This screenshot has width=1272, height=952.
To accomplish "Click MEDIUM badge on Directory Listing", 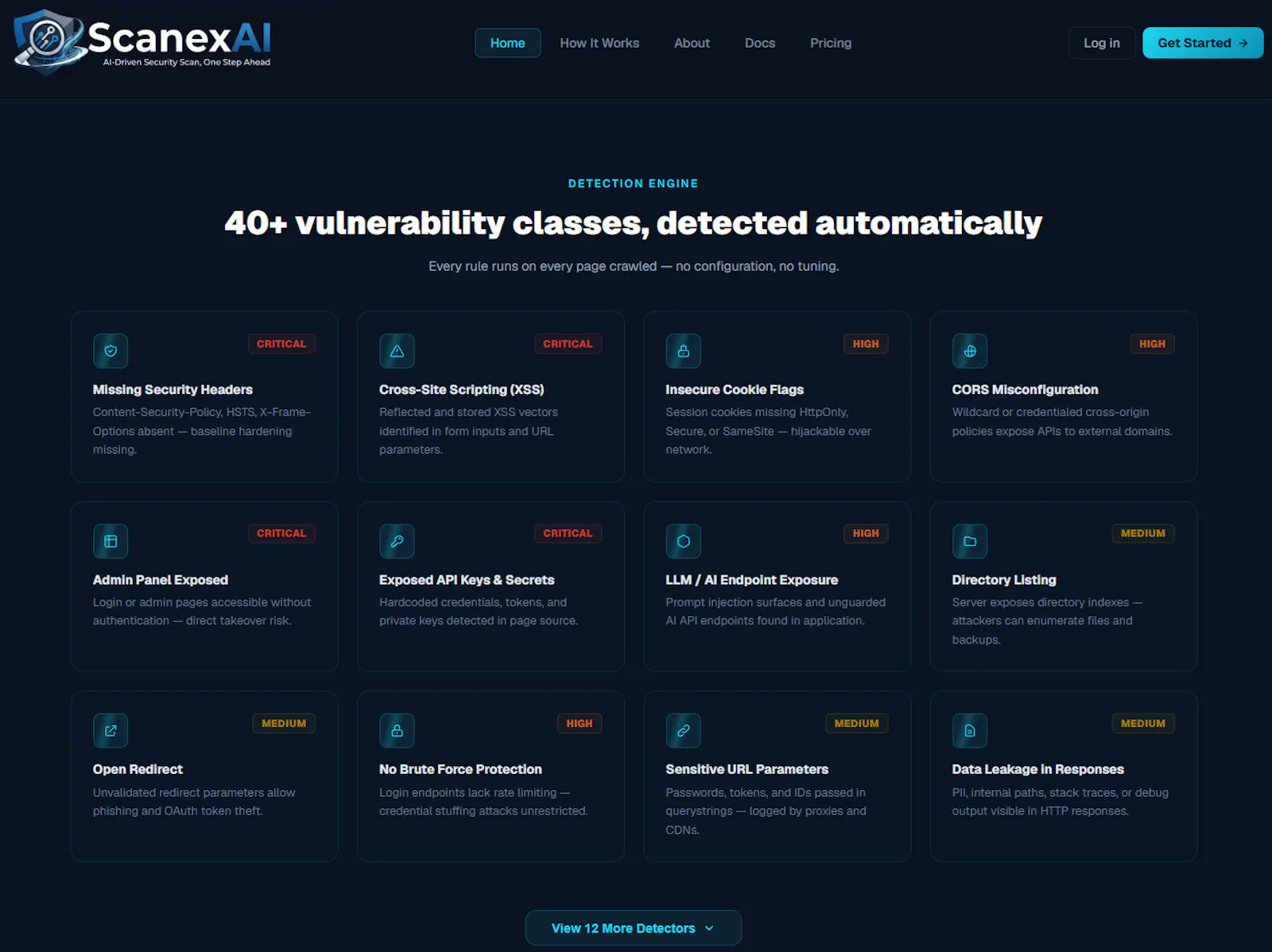I will pyautogui.click(x=1143, y=533).
